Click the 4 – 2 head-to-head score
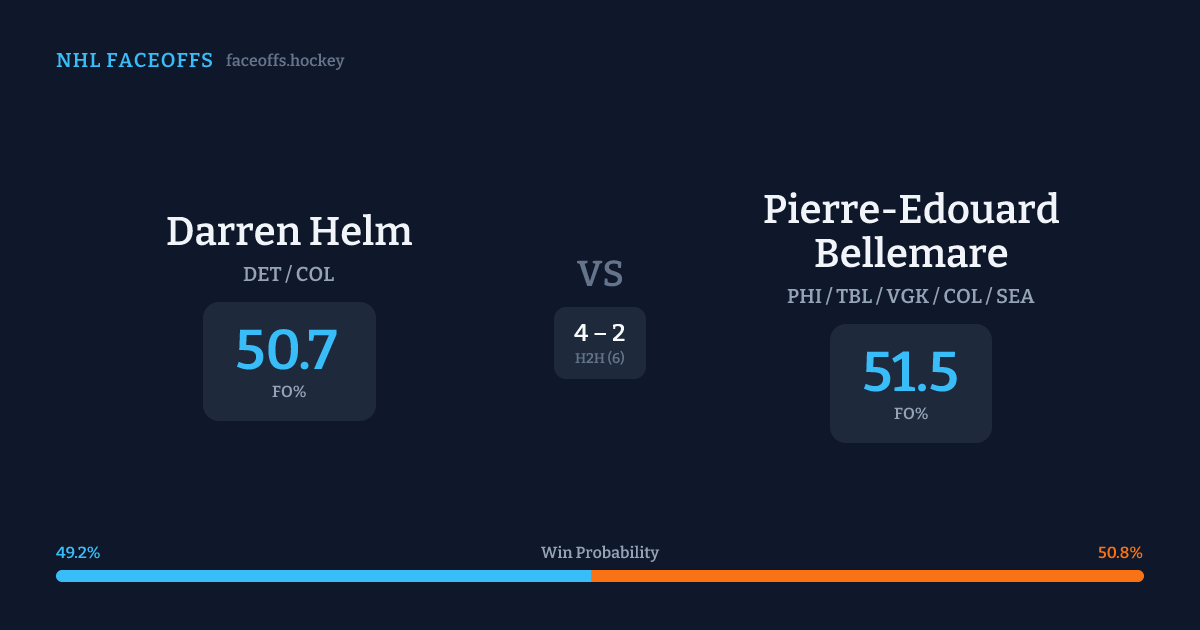 coord(600,334)
